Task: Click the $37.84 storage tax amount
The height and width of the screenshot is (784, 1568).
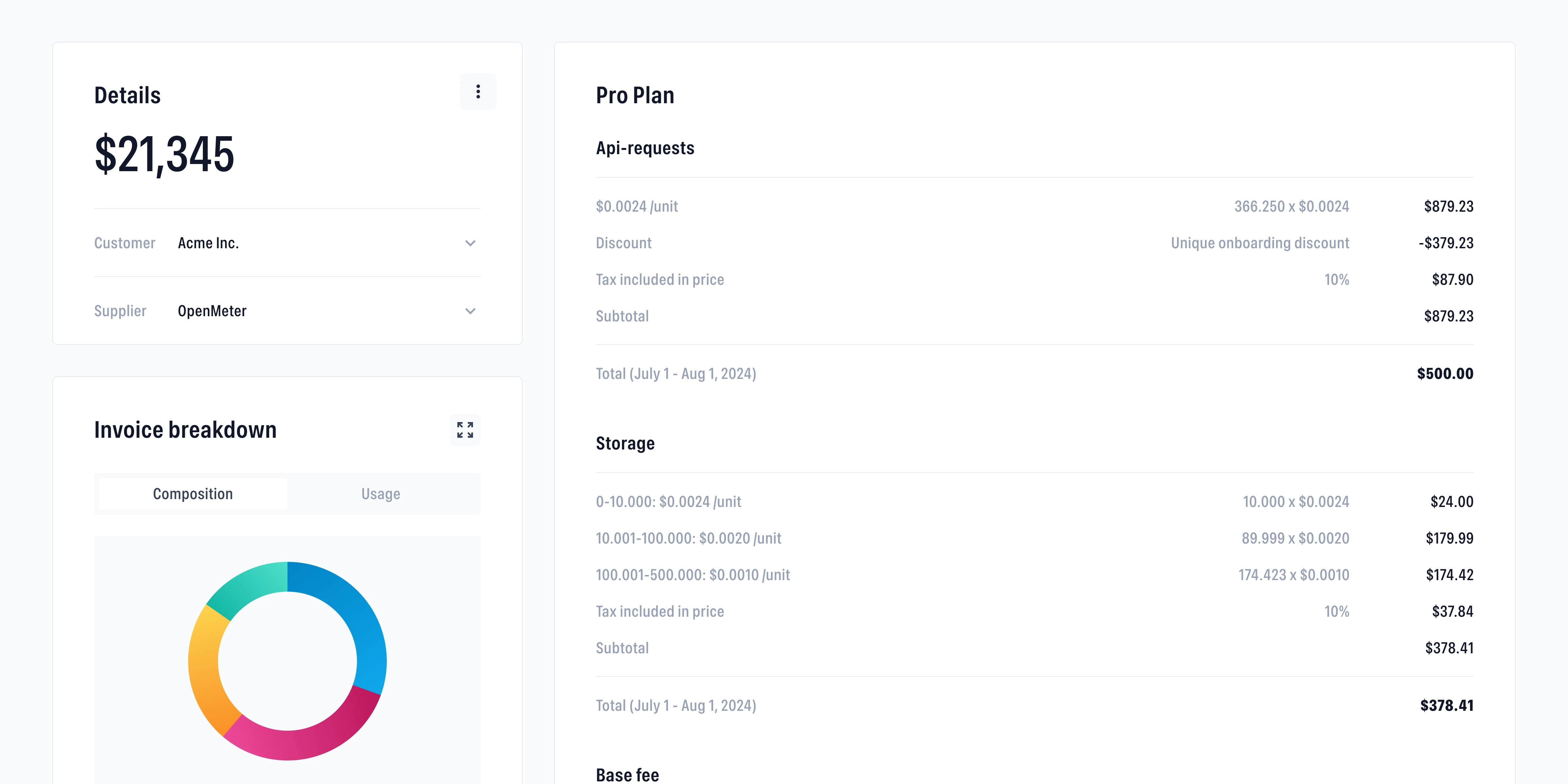Action: pyautogui.click(x=1453, y=611)
